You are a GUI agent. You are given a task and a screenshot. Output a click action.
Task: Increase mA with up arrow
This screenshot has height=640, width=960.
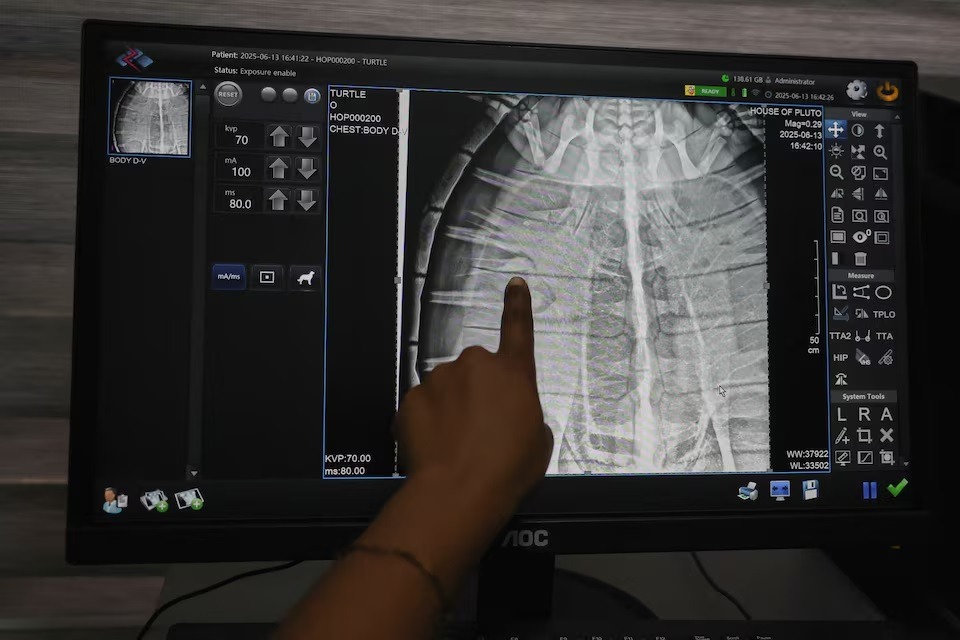coord(279,168)
